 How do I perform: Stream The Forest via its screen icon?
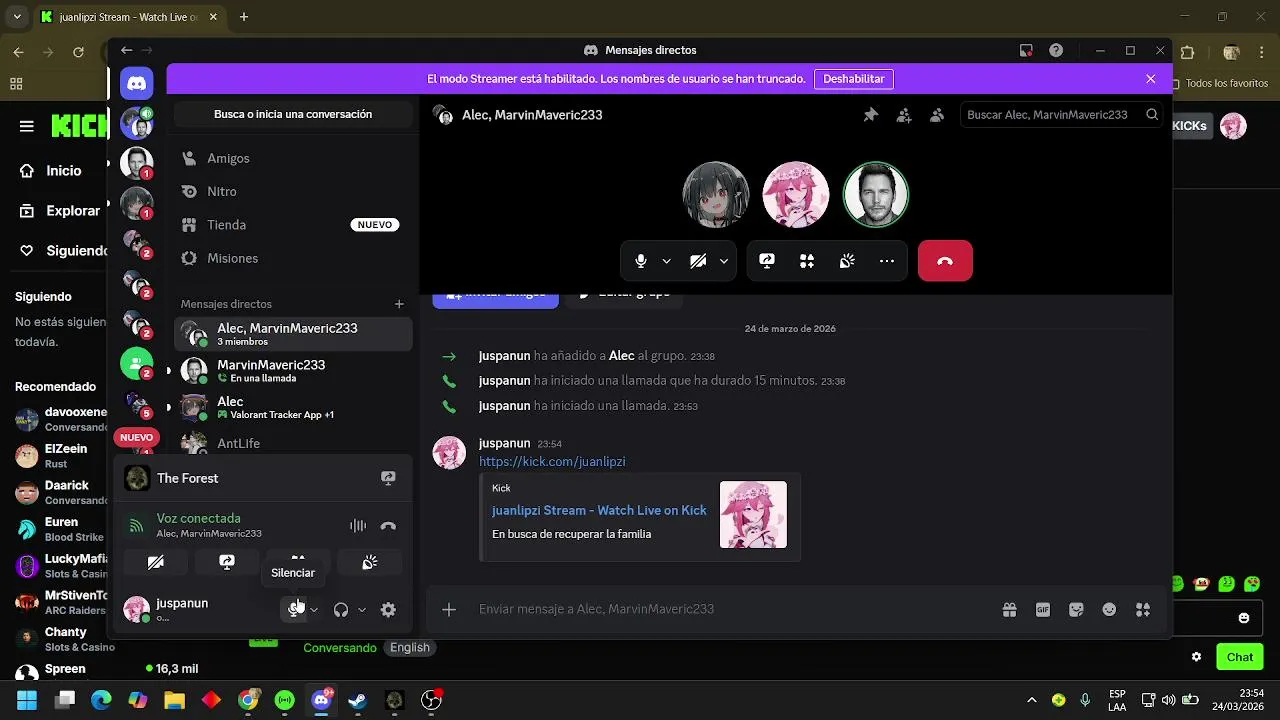[x=388, y=478]
